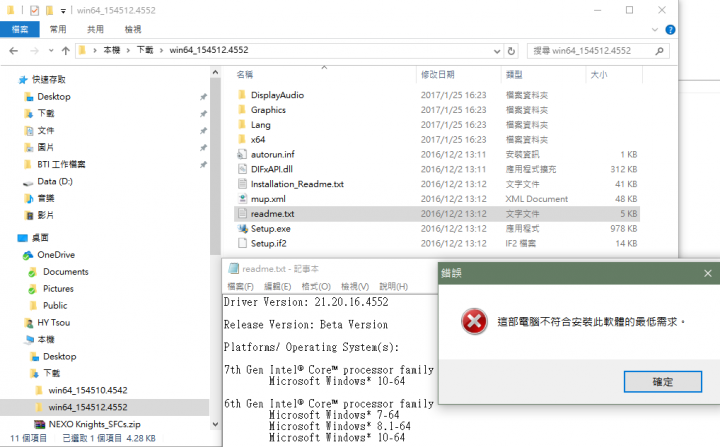Open the Graphics folder icon
Screen dimensions: 720x447
point(242,110)
